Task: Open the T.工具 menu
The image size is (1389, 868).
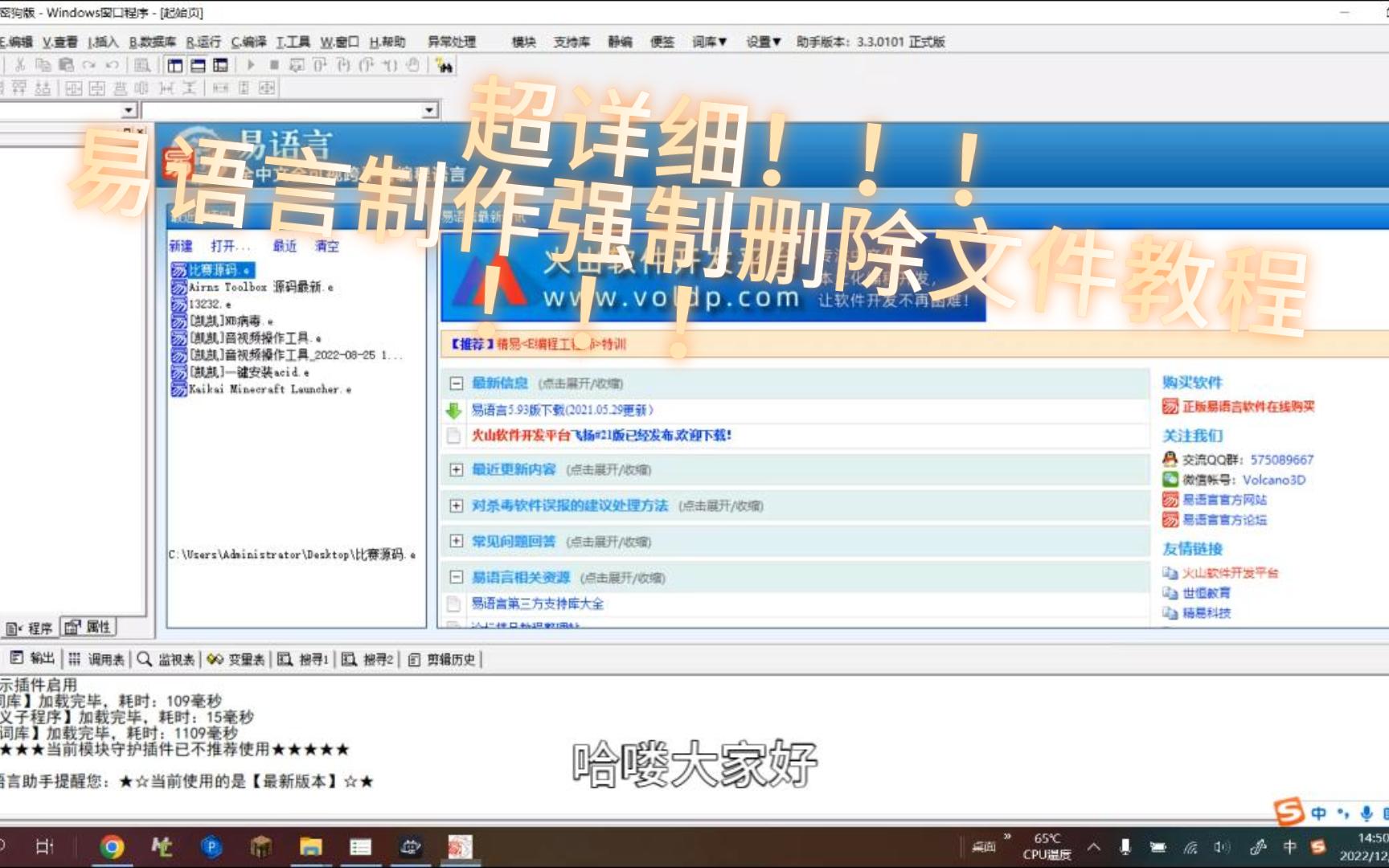Action: coord(293,42)
